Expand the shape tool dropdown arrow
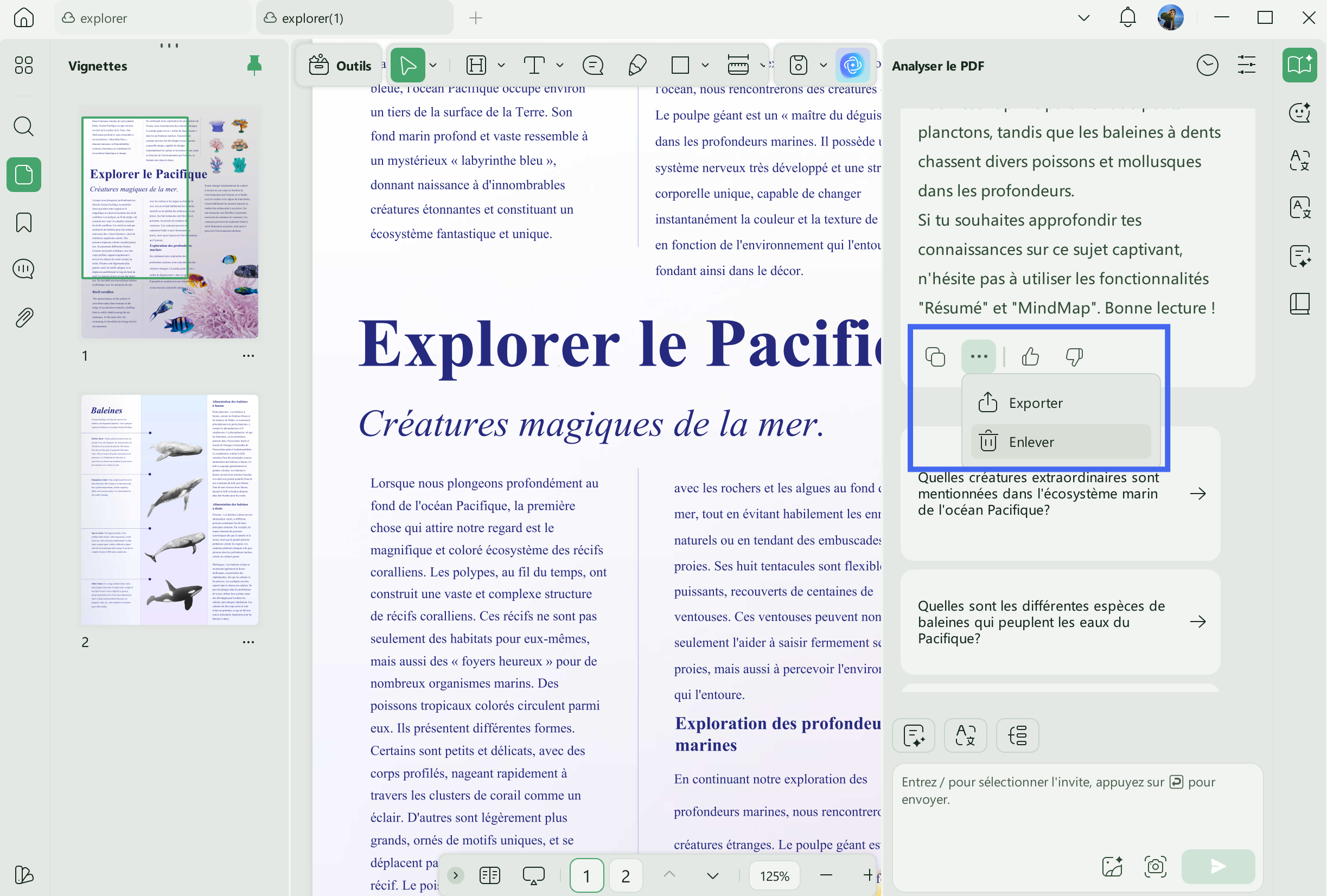Screen dimensions: 1327x896 coord(705,66)
